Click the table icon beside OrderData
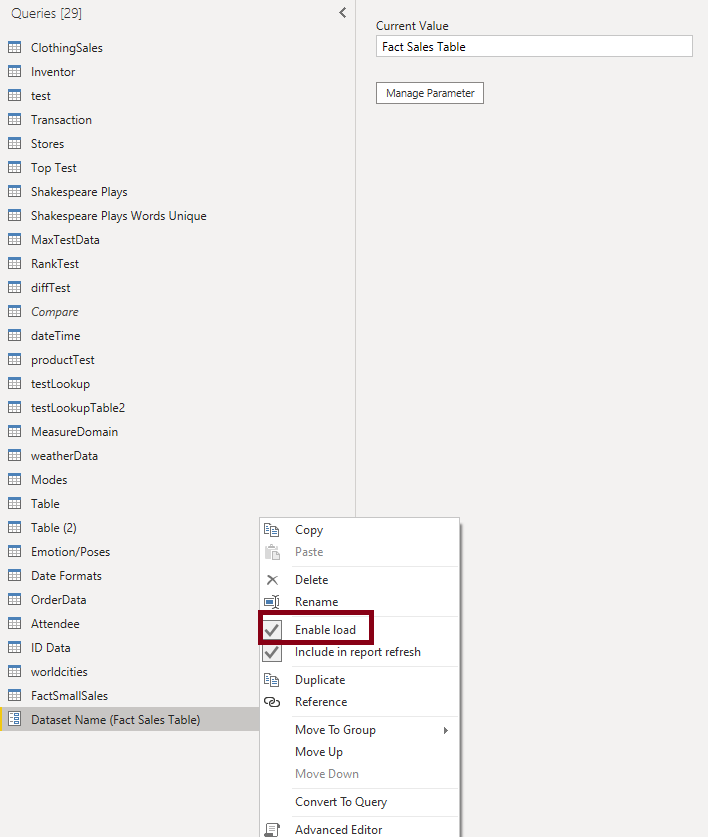Screen dimensions: 708x837 tap(14, 599)
